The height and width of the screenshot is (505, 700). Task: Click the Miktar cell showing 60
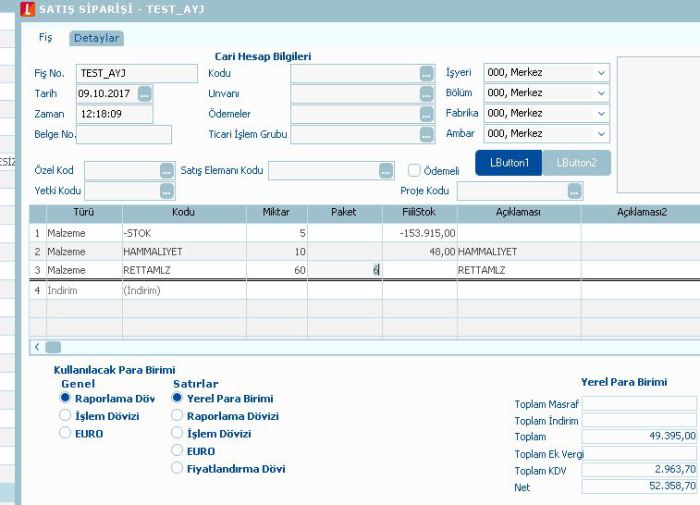click(276, 270)
